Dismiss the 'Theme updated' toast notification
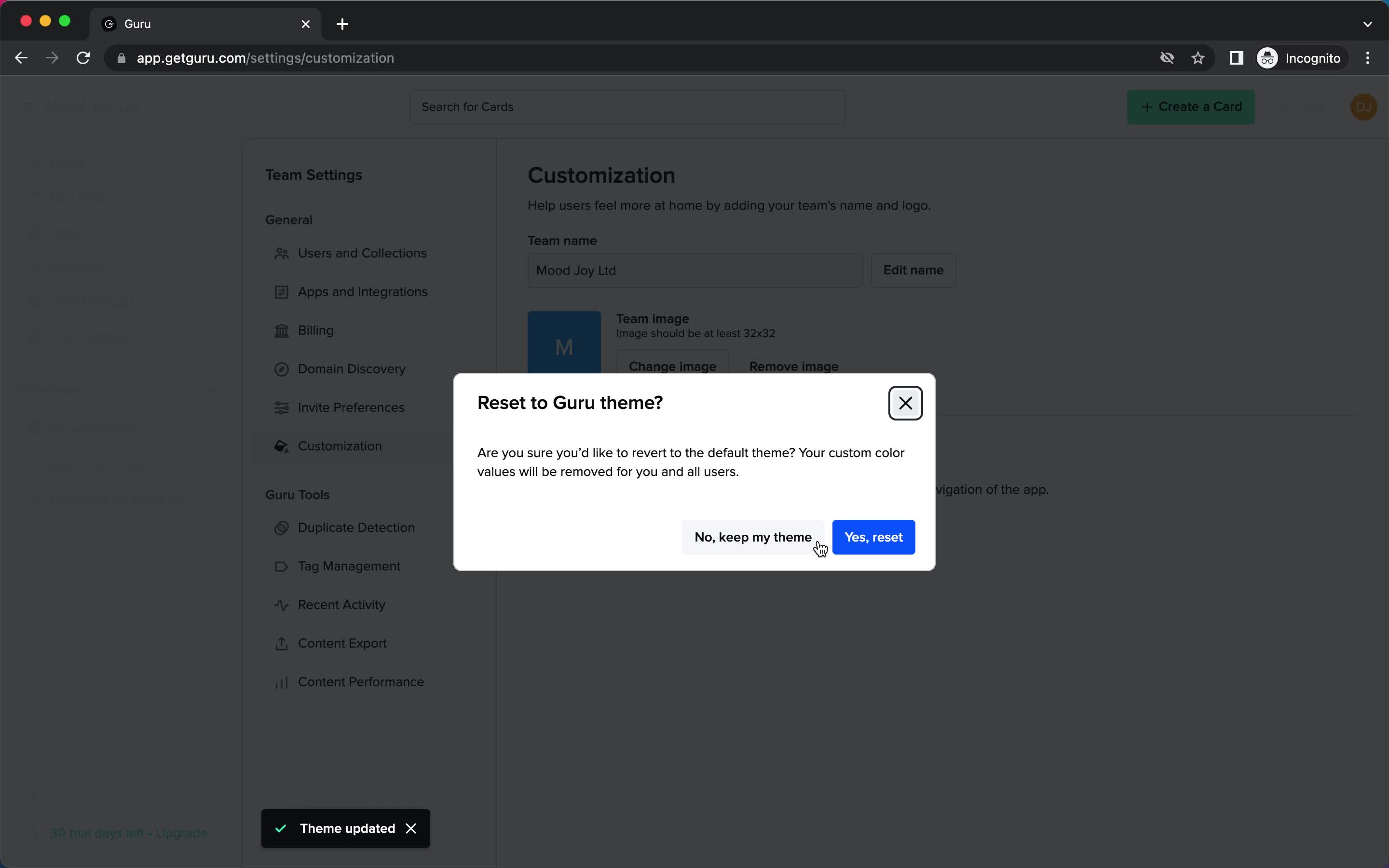The width and height of the screenshot is (1389, 868). tap(411, 828)
